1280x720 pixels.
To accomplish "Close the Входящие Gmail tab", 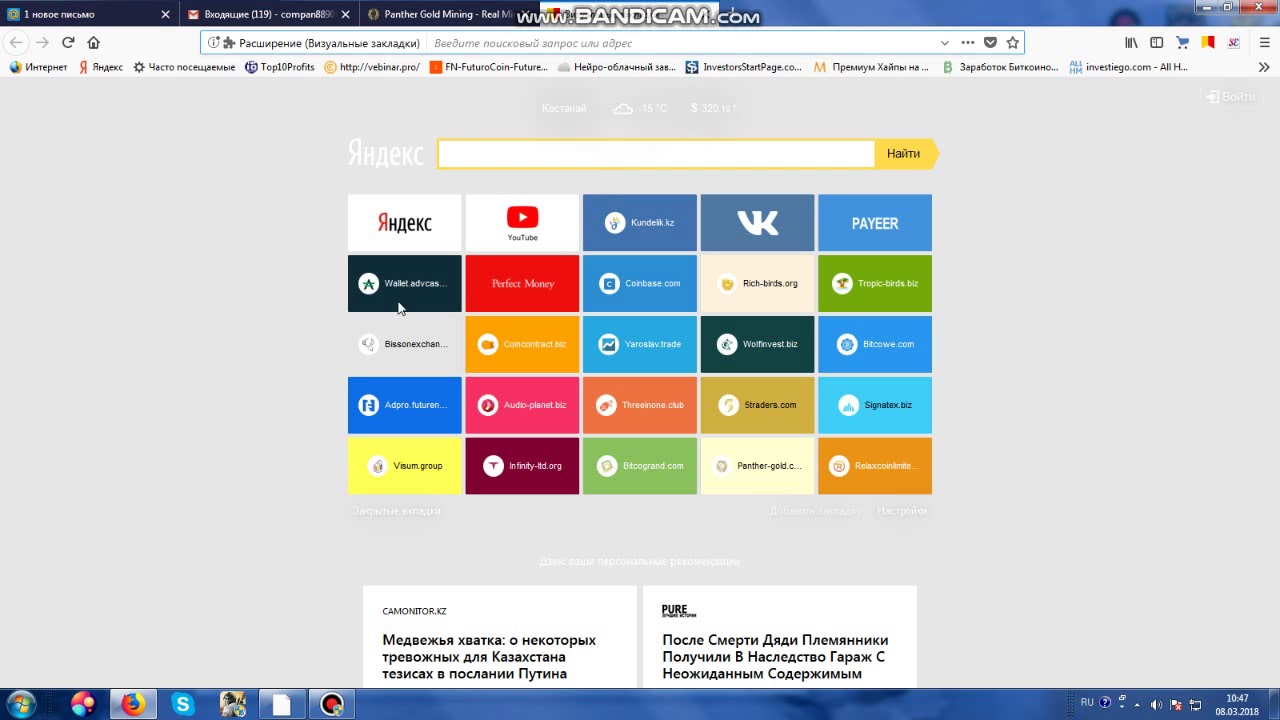I will click(x=345, y=14).
